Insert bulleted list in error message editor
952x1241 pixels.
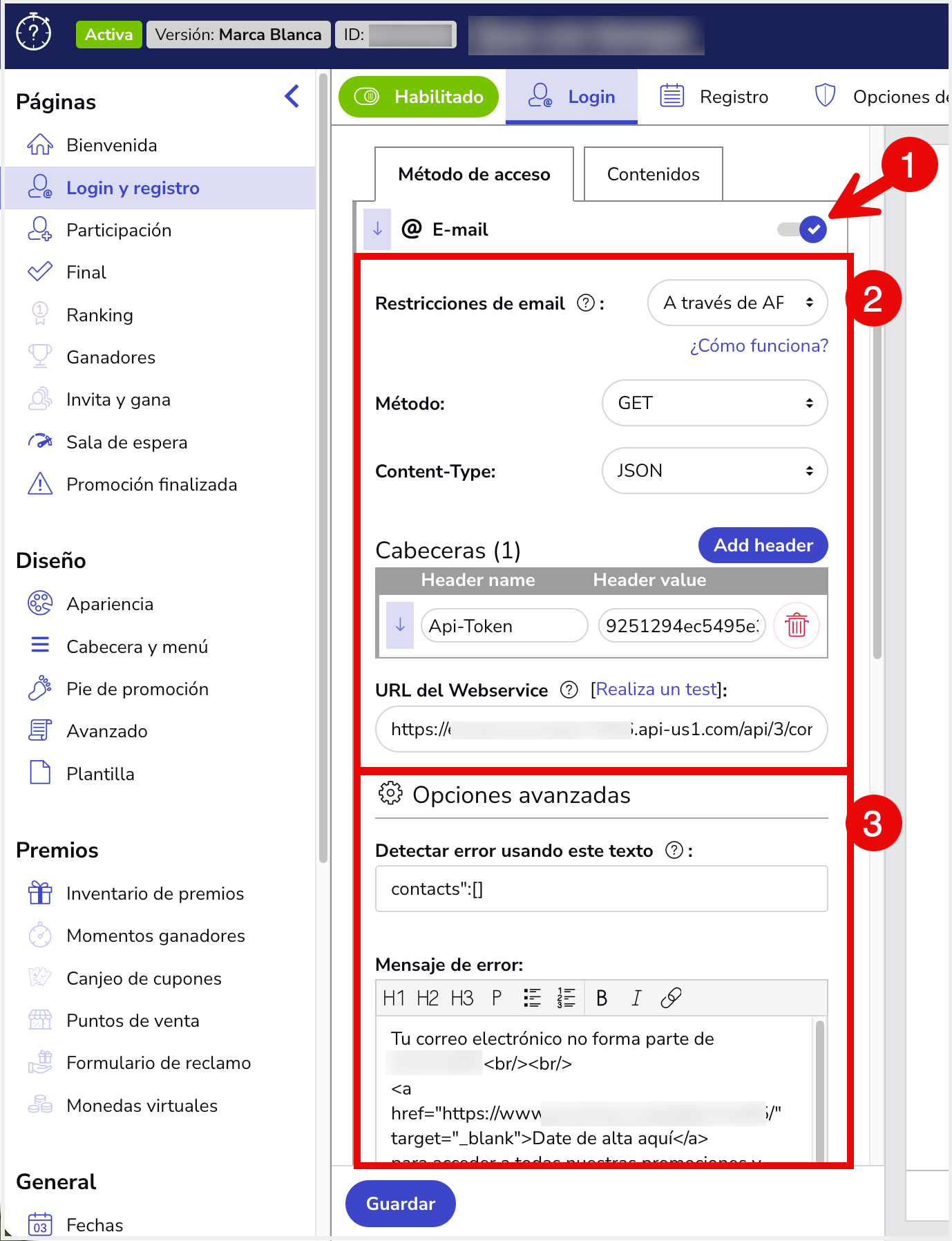(532, 998)
